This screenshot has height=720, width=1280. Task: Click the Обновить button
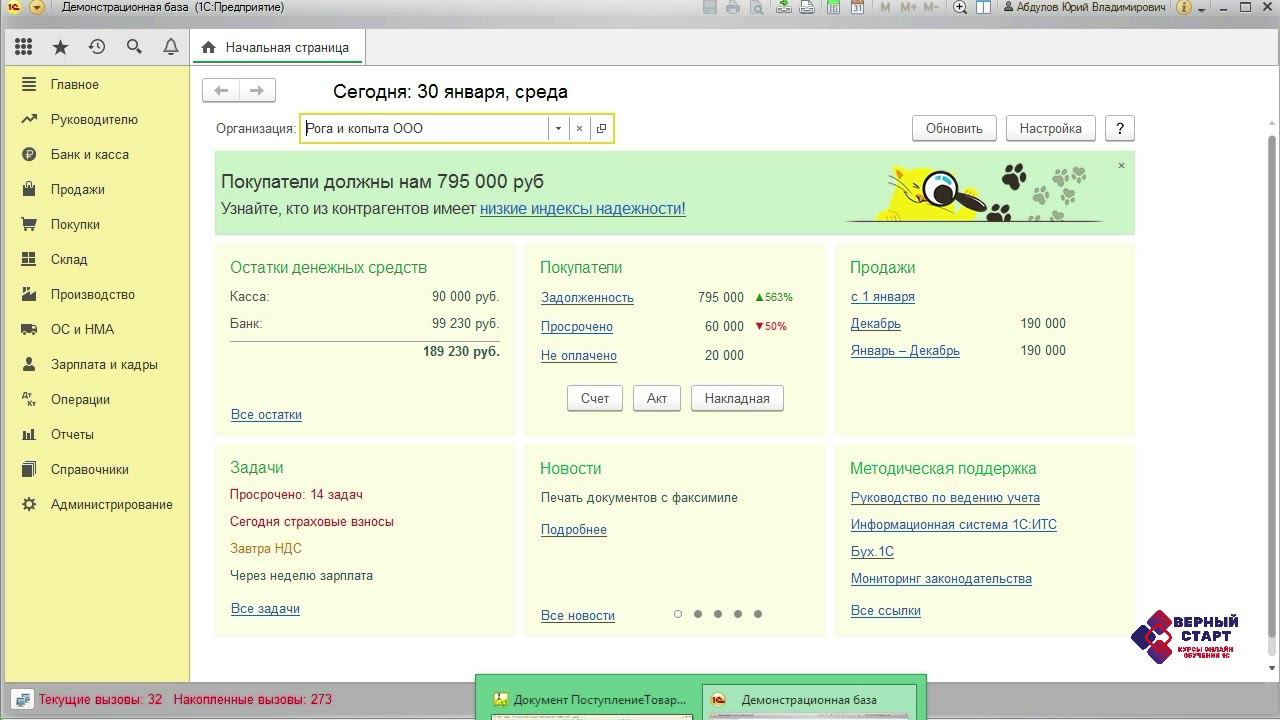[x=954, y=128]
